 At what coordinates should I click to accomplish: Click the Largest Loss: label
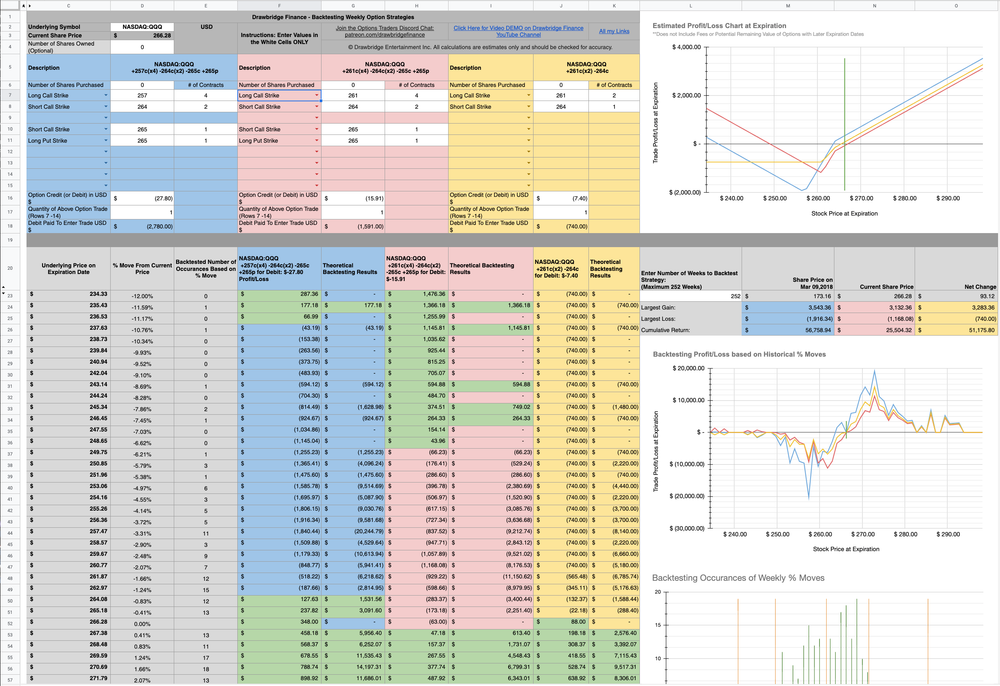click(x=691, y=319)
